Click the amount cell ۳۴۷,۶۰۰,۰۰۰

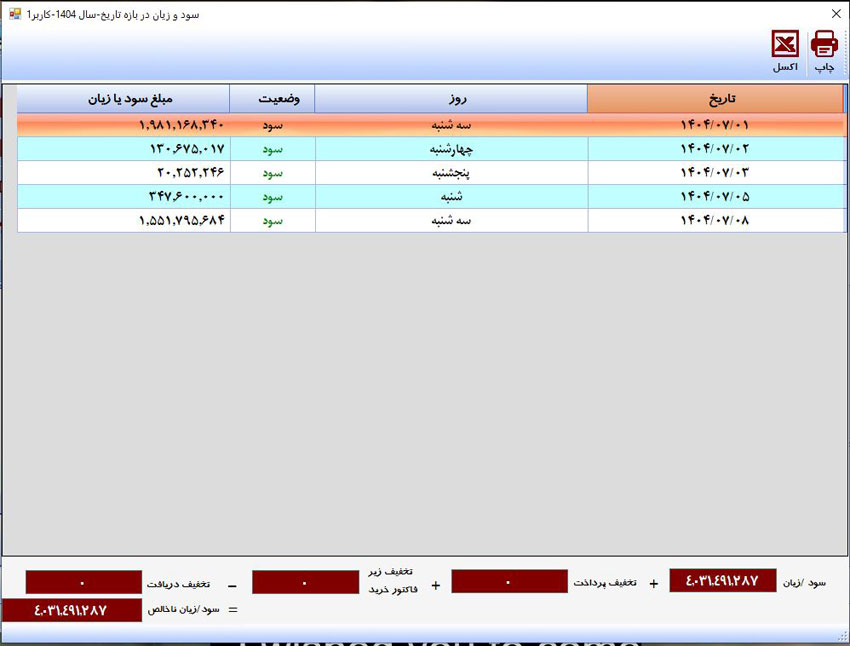(x=124, y=196)
